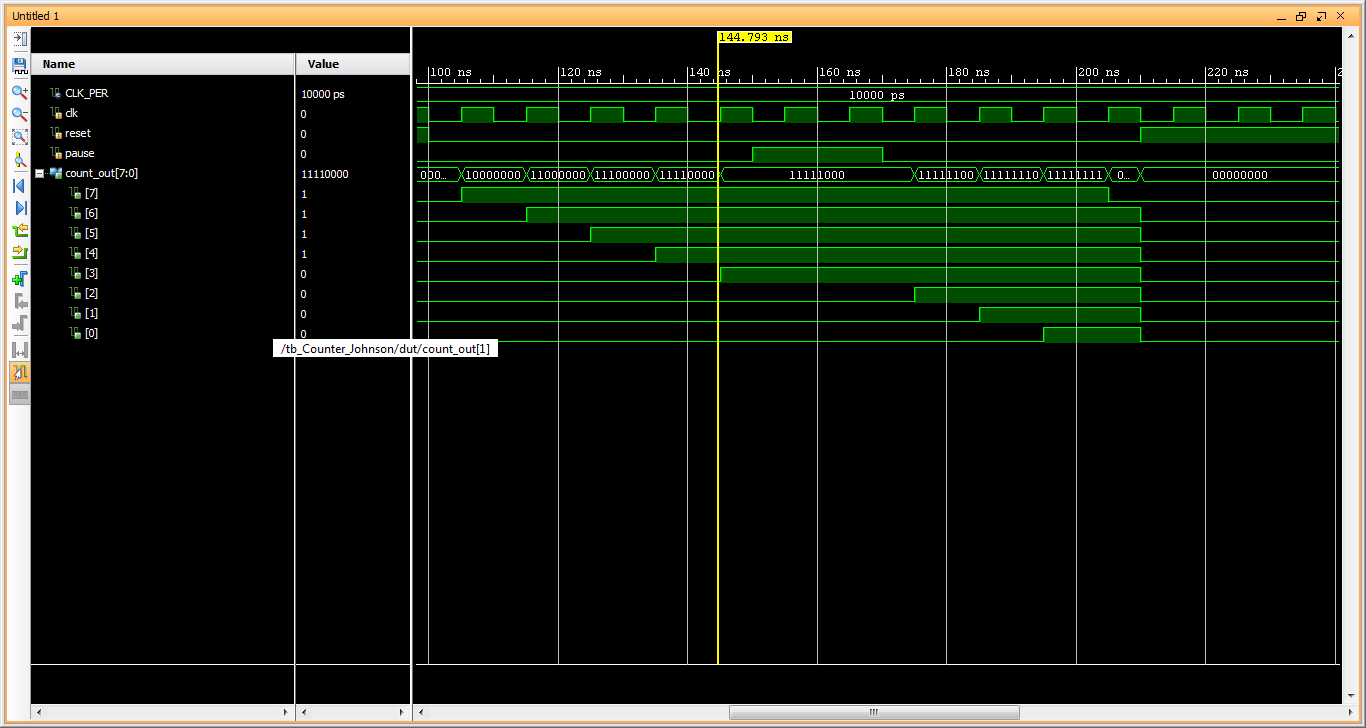This screenshot has height=728, width=1366.
Task: Click the 144.793 ns cursor time label
Action: click(x=754, y=37)
